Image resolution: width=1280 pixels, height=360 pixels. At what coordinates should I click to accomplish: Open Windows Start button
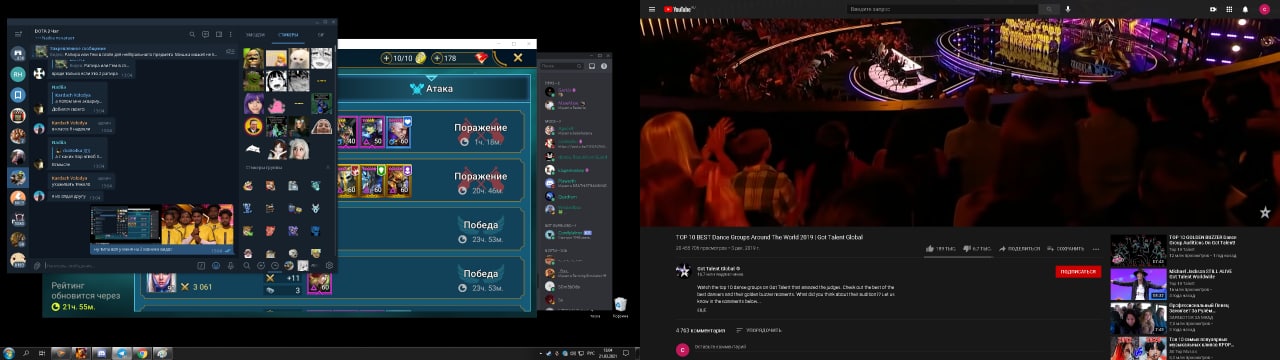tap(8, 353)
